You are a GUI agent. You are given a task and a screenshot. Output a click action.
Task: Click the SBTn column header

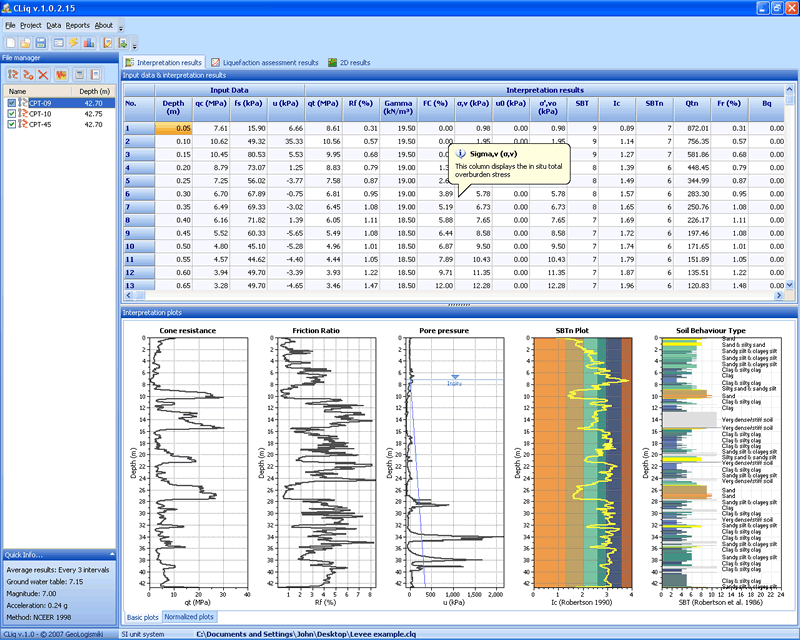655,108
